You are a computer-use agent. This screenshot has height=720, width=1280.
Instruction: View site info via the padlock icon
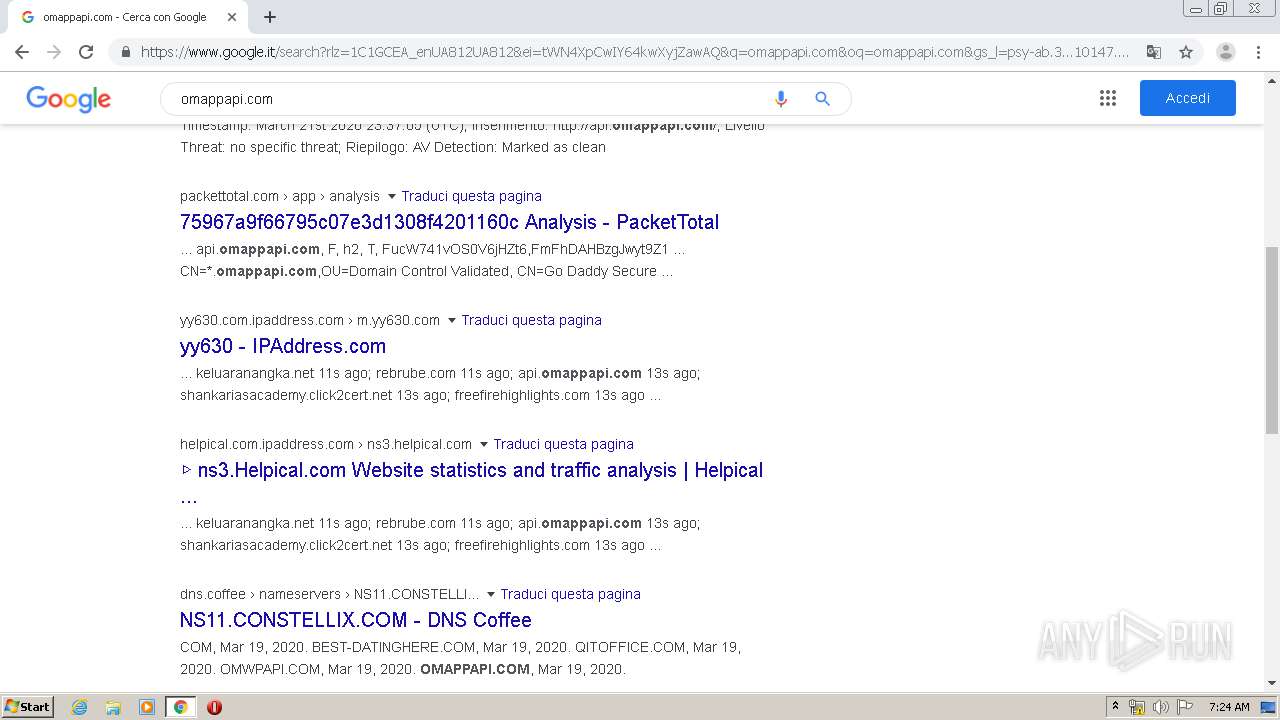pos(125,52)
